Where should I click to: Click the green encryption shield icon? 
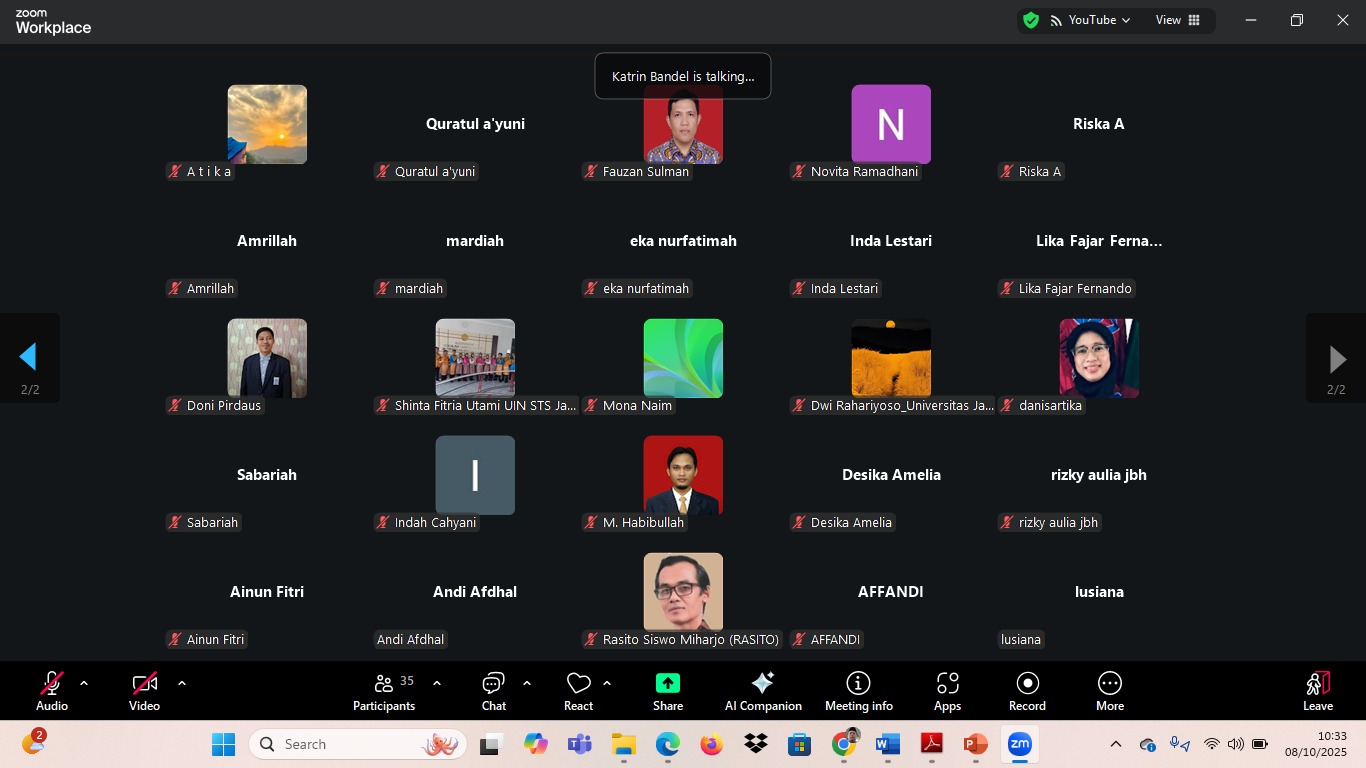[1031, 20]
